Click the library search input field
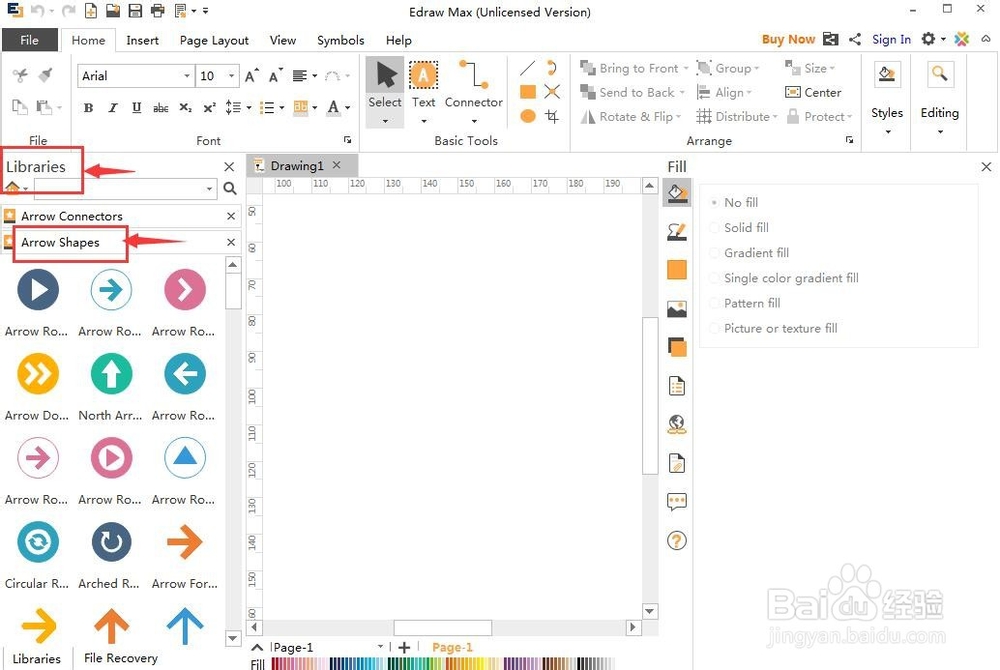Viewport: 1000px width, 670px height. 121,189
